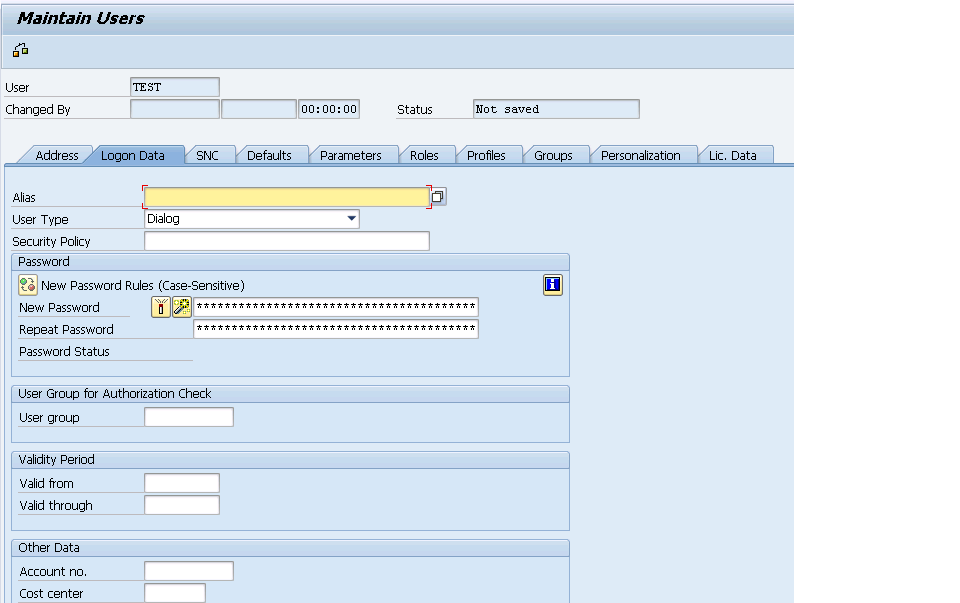
Task: Click the password rules status icon
Action: point(27,285)
